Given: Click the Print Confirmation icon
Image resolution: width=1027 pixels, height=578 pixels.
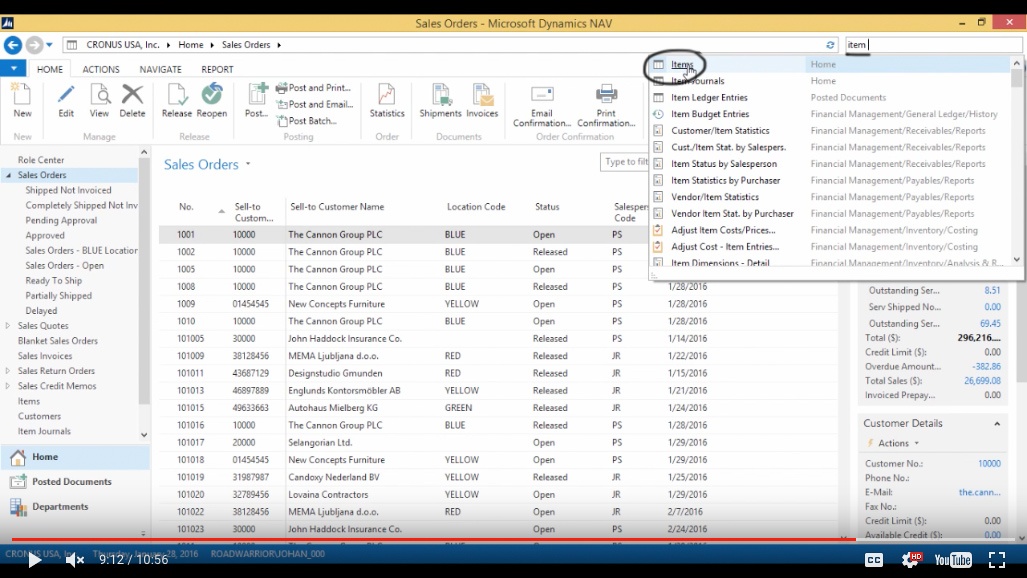Looking at the screenshot, I should pyautogui.click(x=606, y=95).
